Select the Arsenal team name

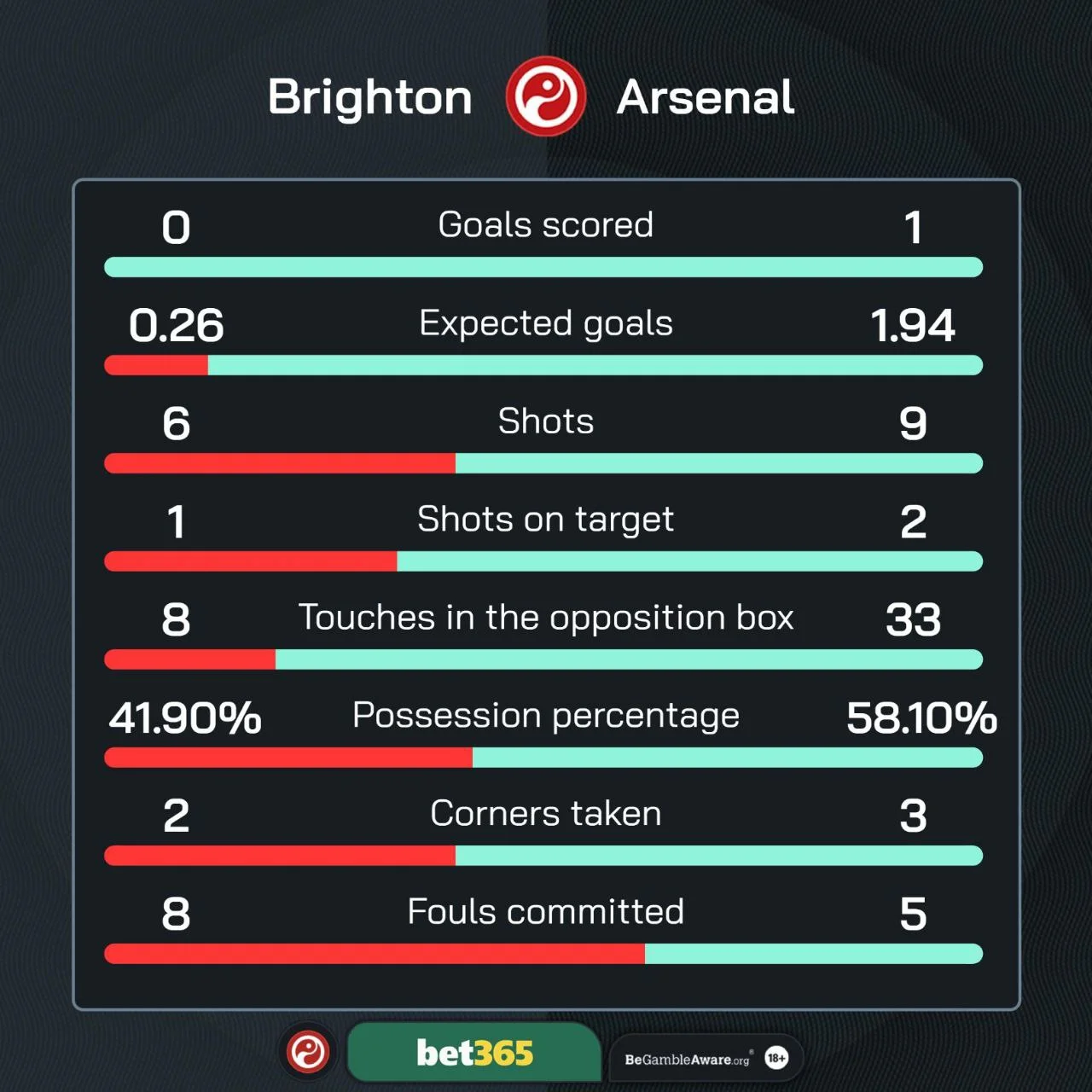706,97
